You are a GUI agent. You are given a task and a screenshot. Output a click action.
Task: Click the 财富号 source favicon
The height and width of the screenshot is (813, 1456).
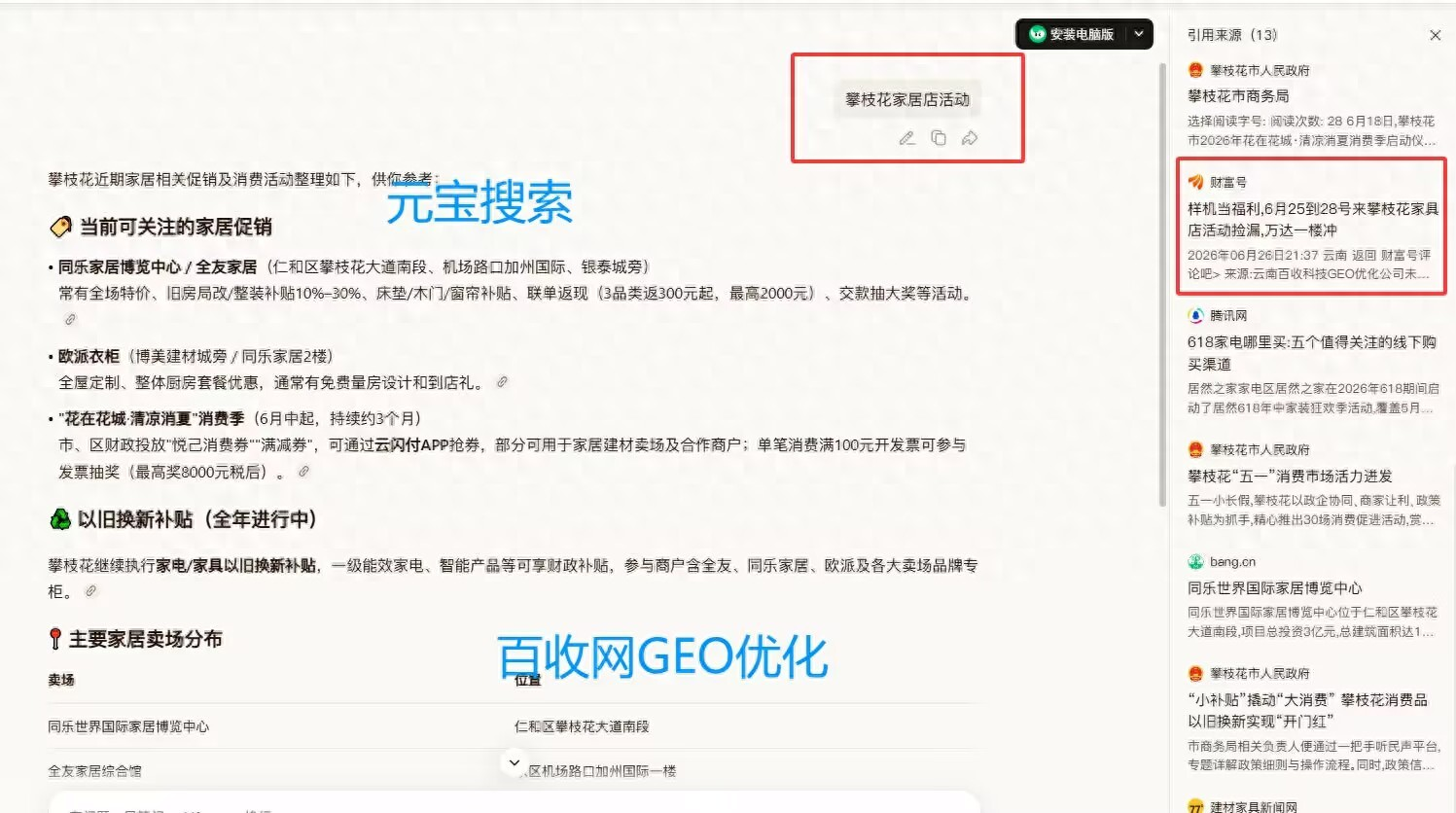1195,182
